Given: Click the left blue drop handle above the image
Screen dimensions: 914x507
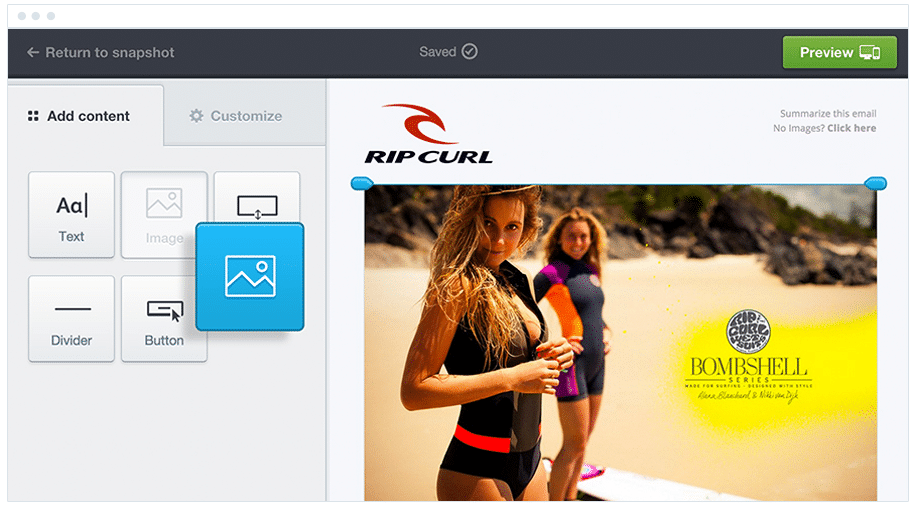Looking at the screenshot, I should (362, 184).
